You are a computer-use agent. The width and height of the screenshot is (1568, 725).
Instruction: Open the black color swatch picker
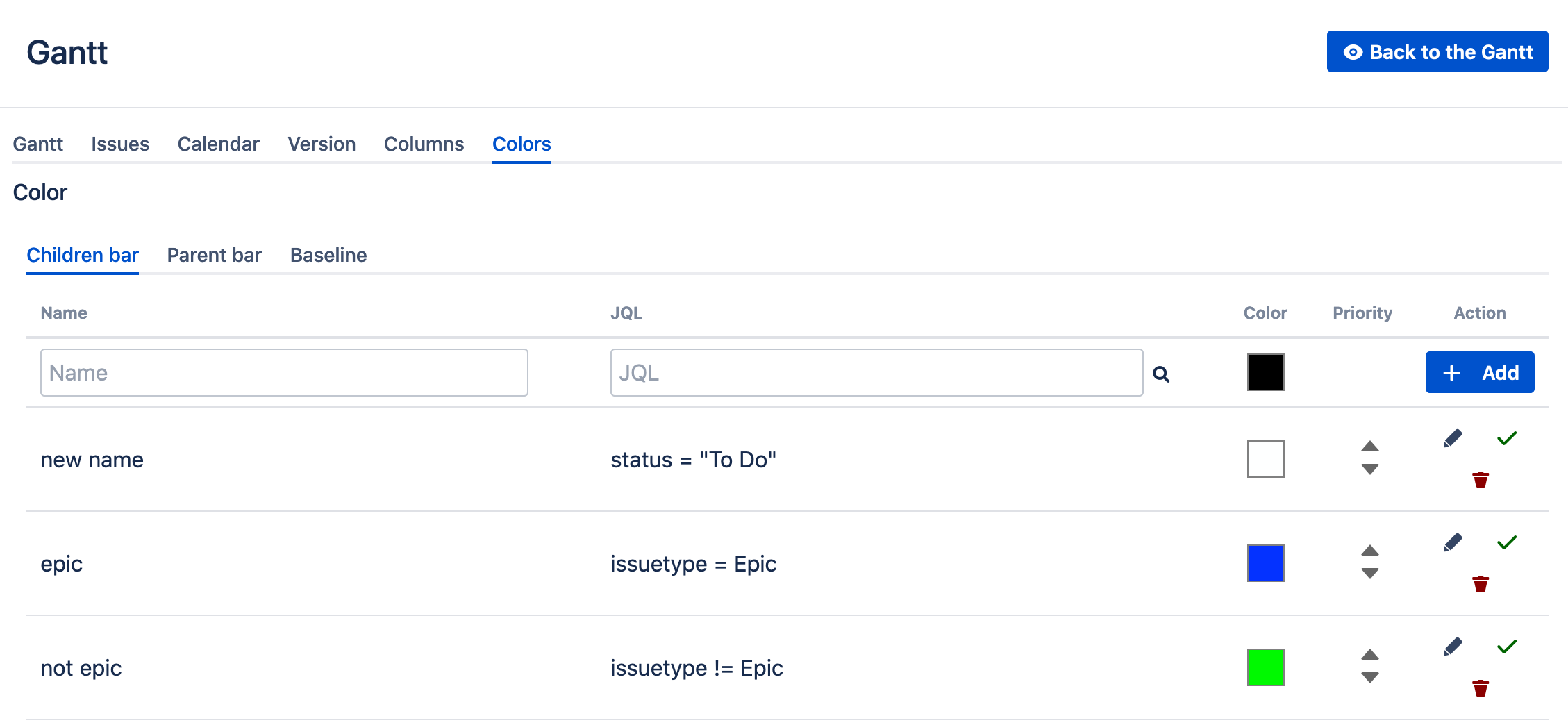pos(1265,372)
